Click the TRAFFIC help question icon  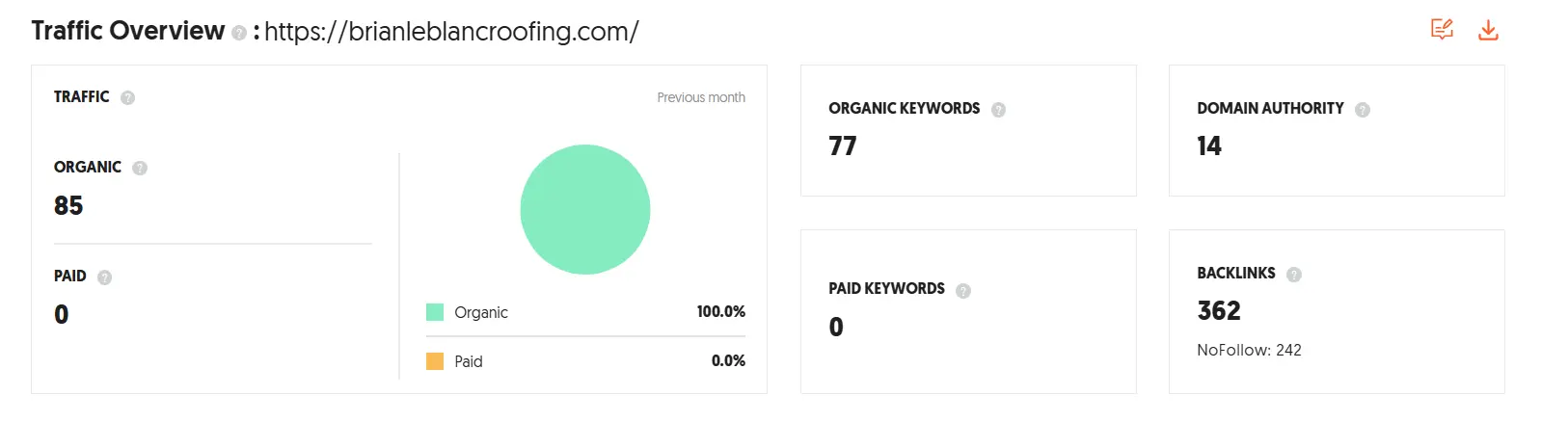127,97
